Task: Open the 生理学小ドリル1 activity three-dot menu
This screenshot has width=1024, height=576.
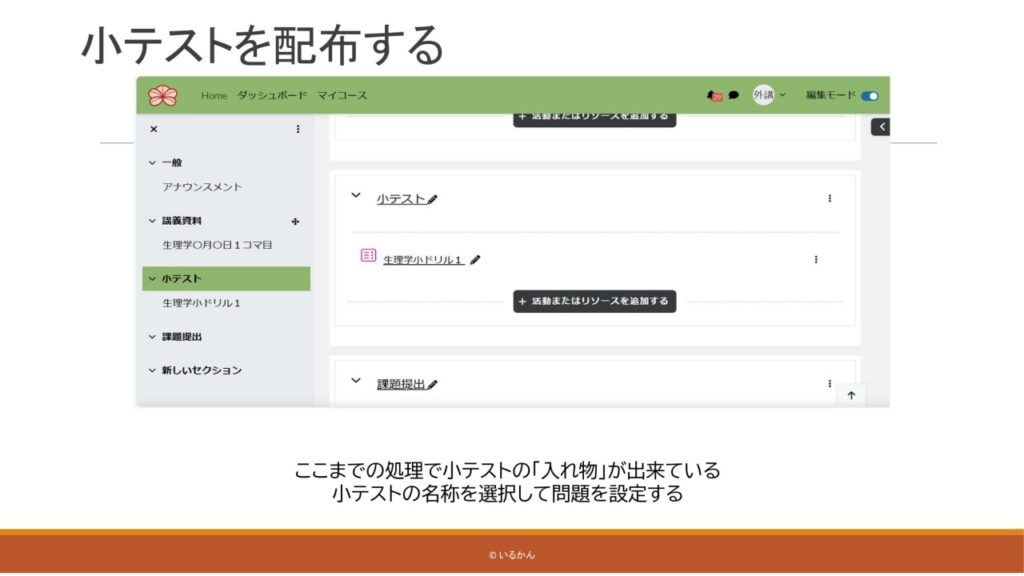Action: click(x=816, y=259)
